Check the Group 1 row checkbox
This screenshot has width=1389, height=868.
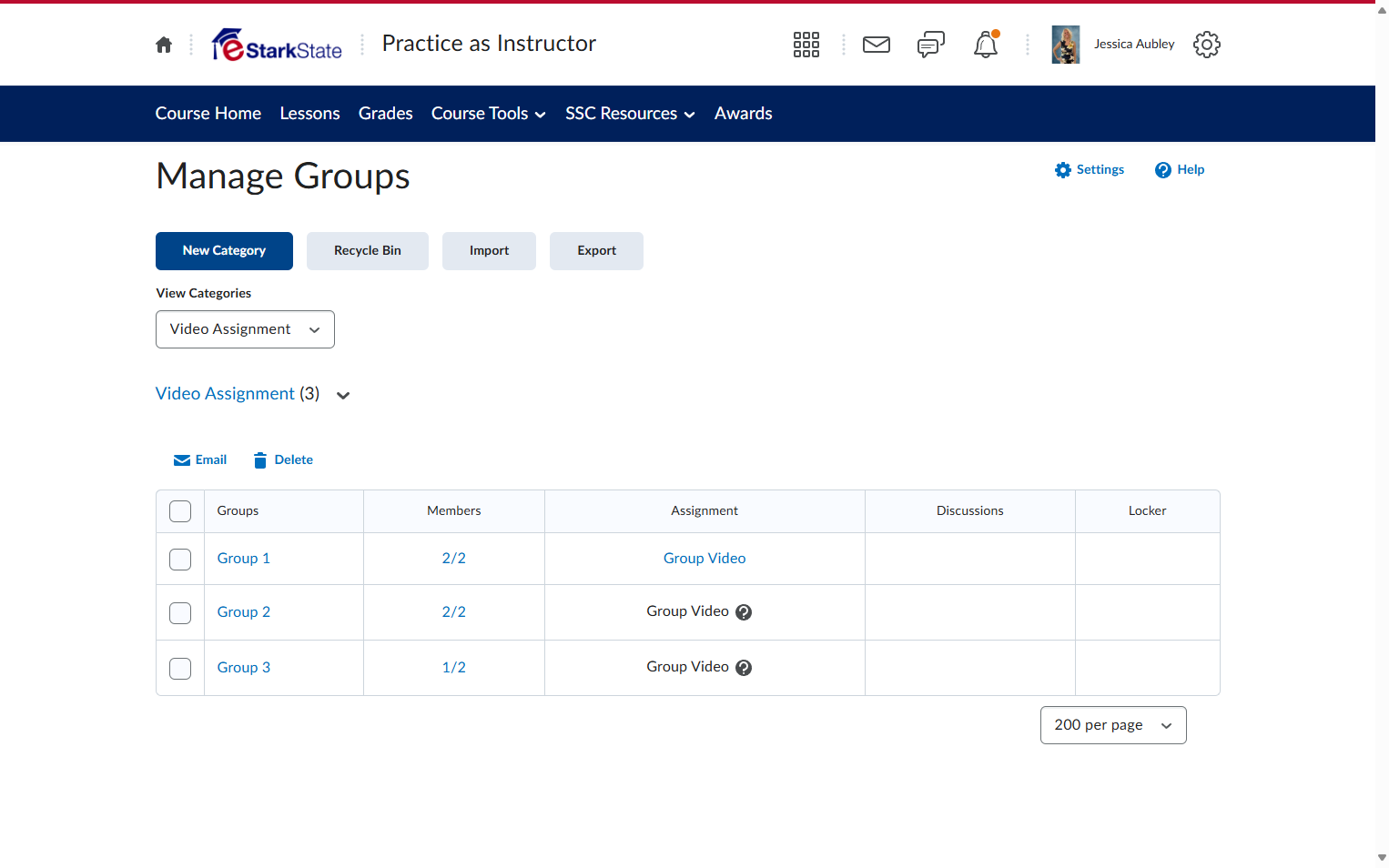click(180, 559)
